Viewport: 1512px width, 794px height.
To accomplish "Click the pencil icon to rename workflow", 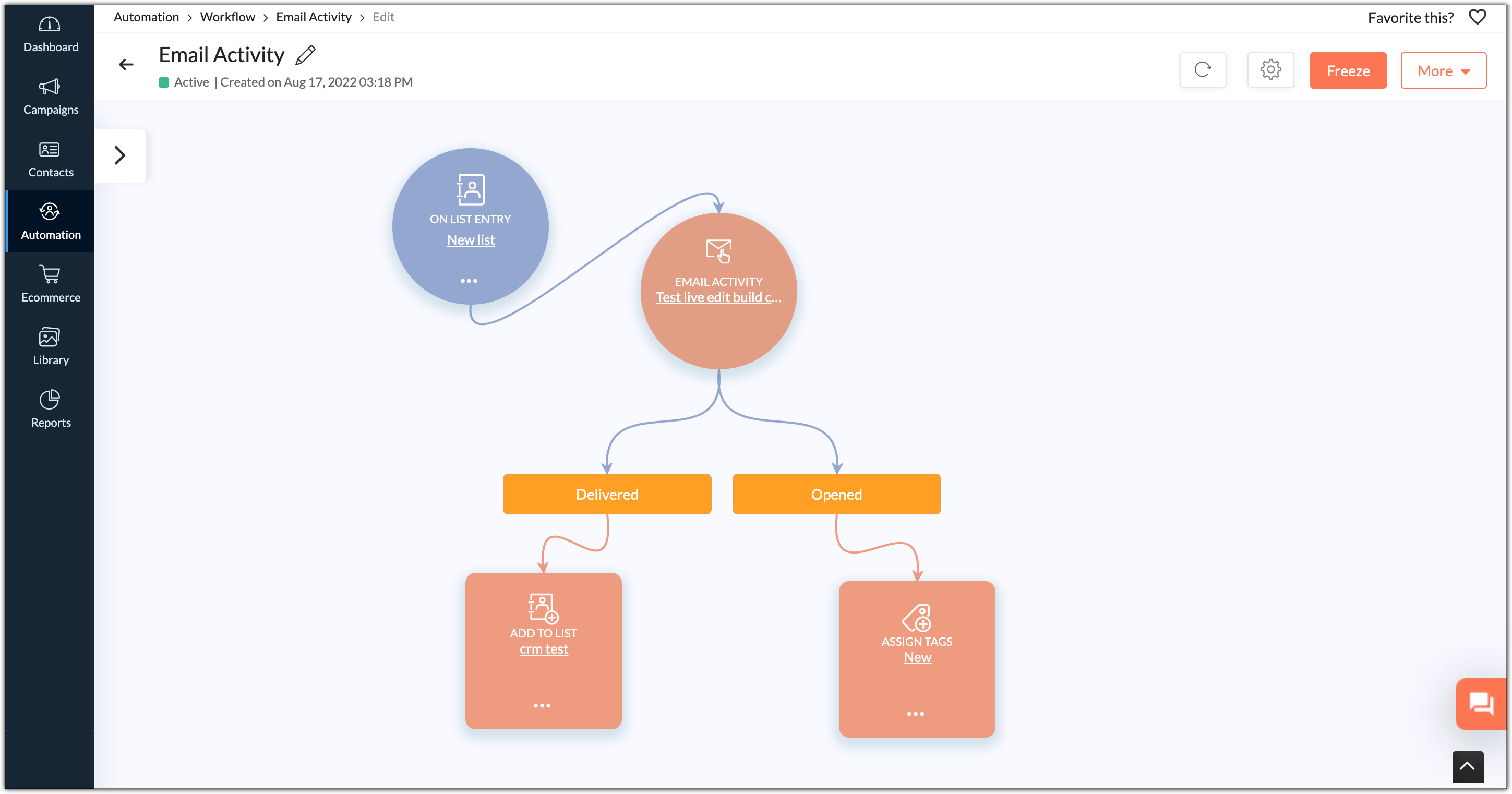I will [305, 55].
